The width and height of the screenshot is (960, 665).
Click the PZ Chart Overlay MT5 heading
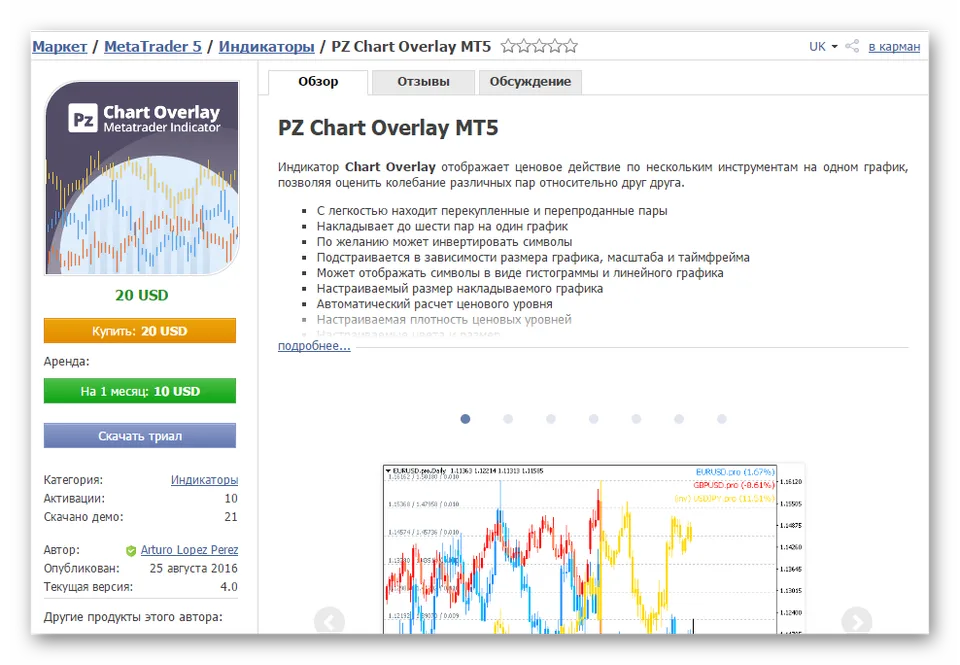(x=388, y=128)
